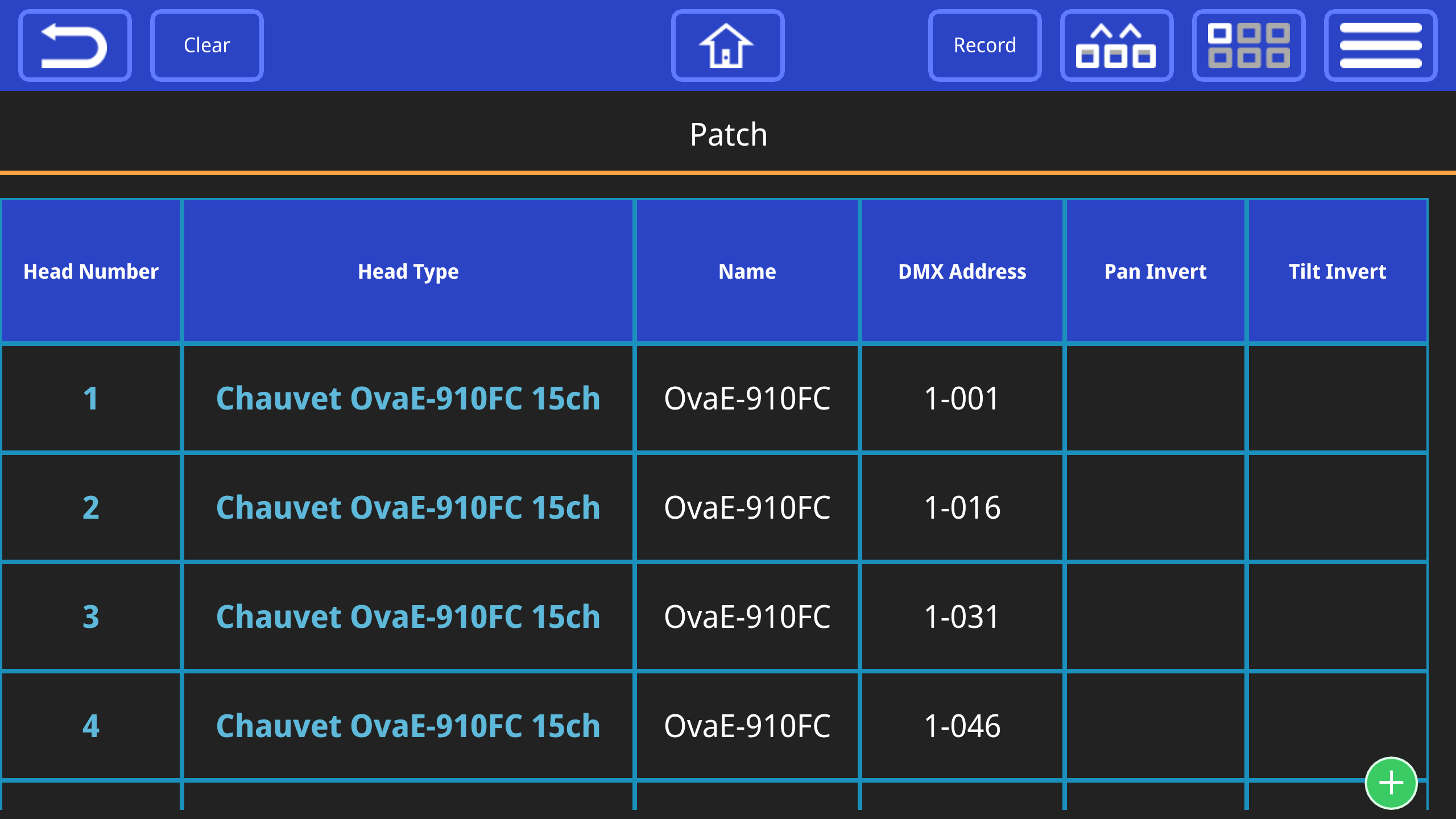
Task: Open head type for head 1
Action: click(x=408, y=398)
